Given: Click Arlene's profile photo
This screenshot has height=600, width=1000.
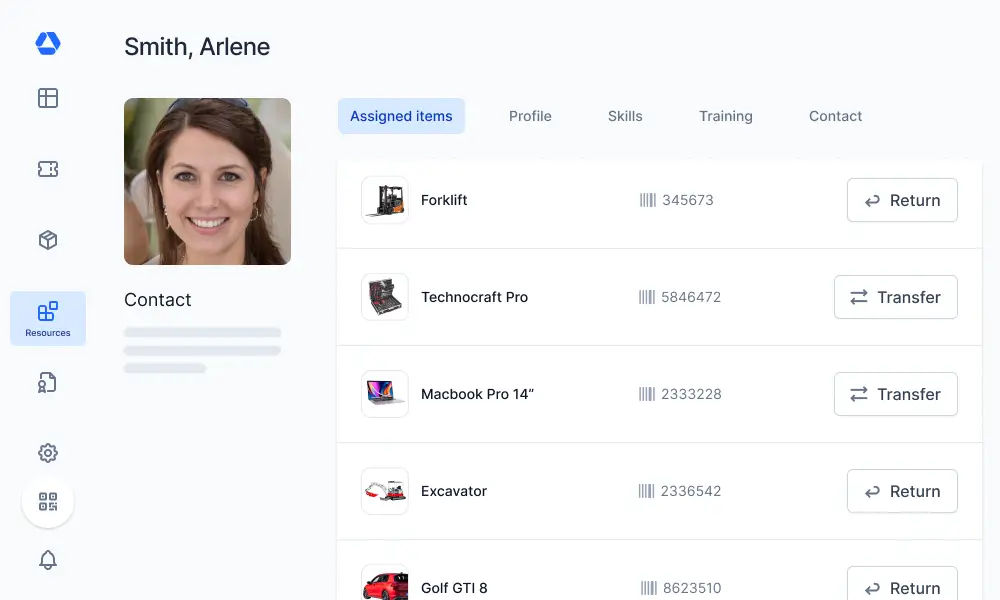Looking at the screenshot, I should [x=207, y=181].
